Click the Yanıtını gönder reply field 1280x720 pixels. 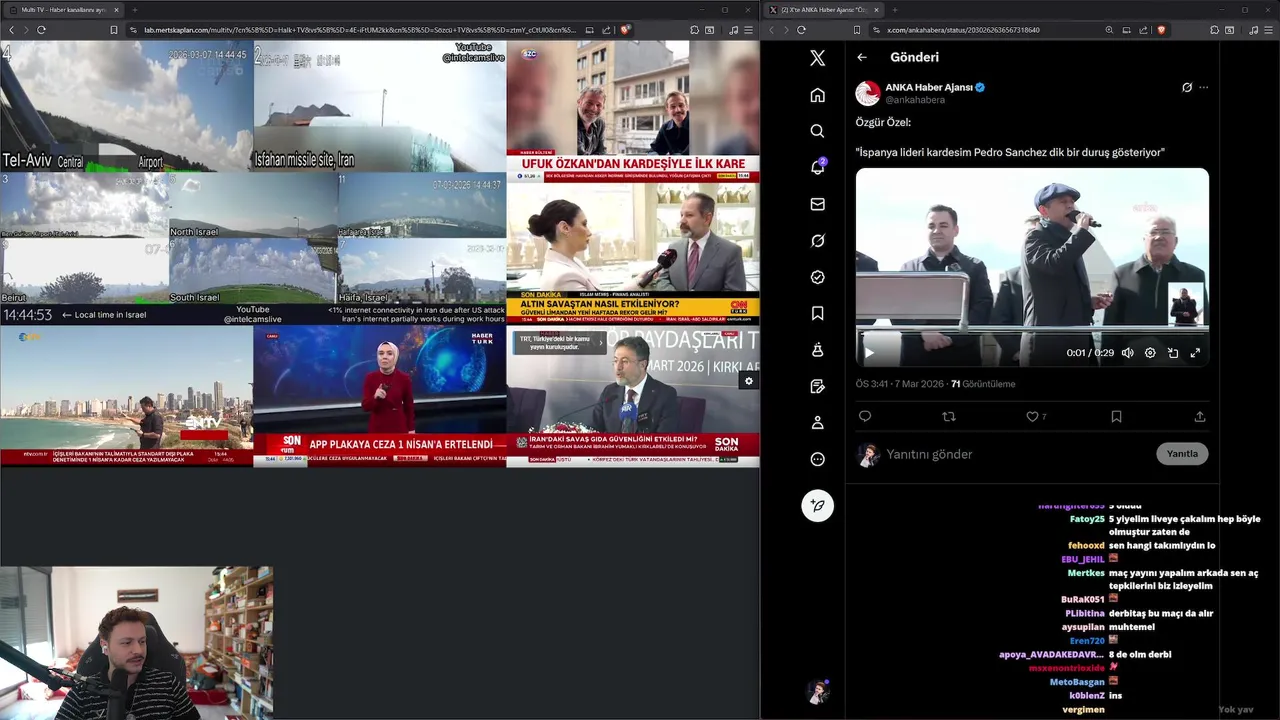click(1015, 454)
